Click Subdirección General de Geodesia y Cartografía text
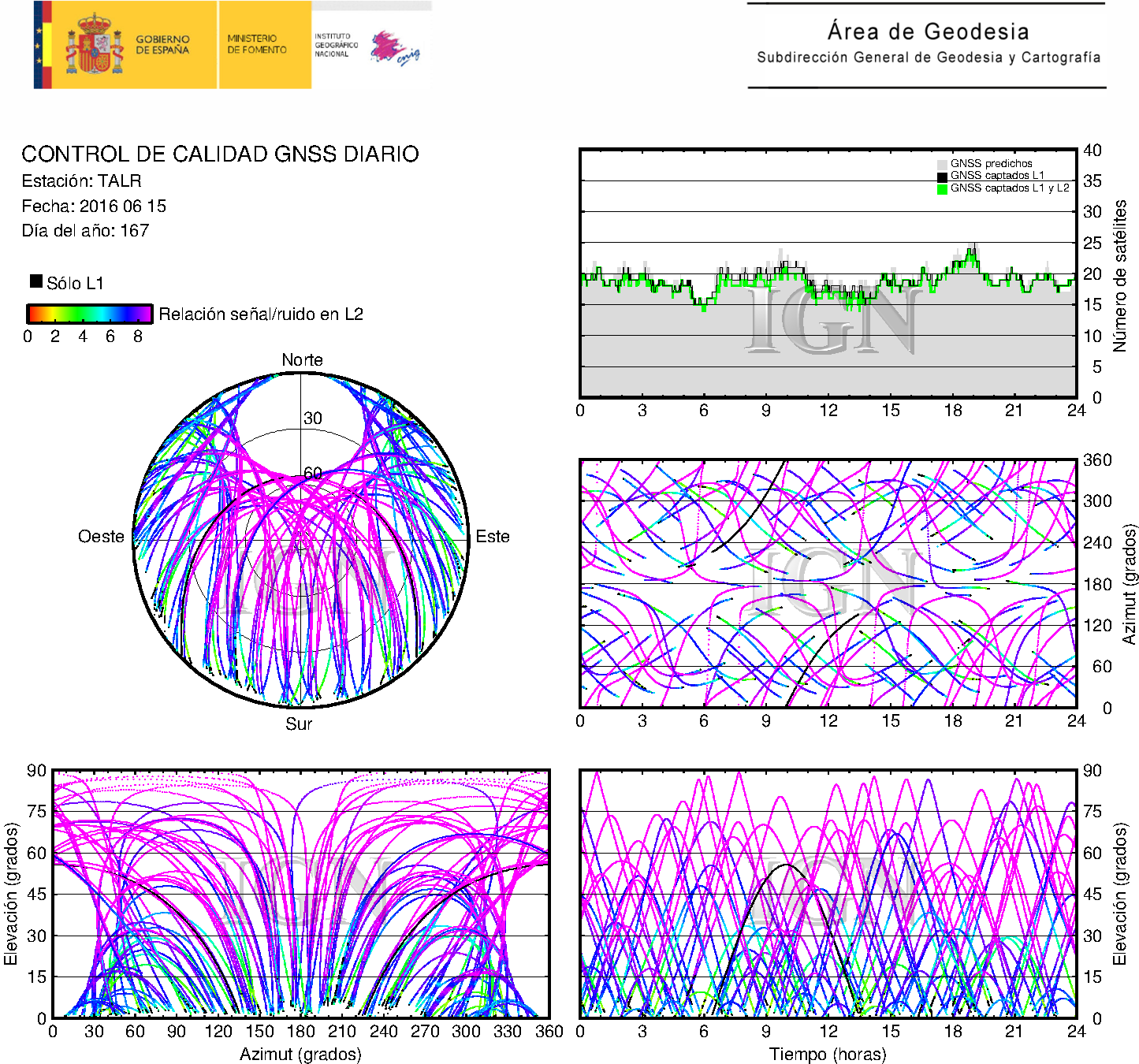The image size is (1139, 1064). 928,58
